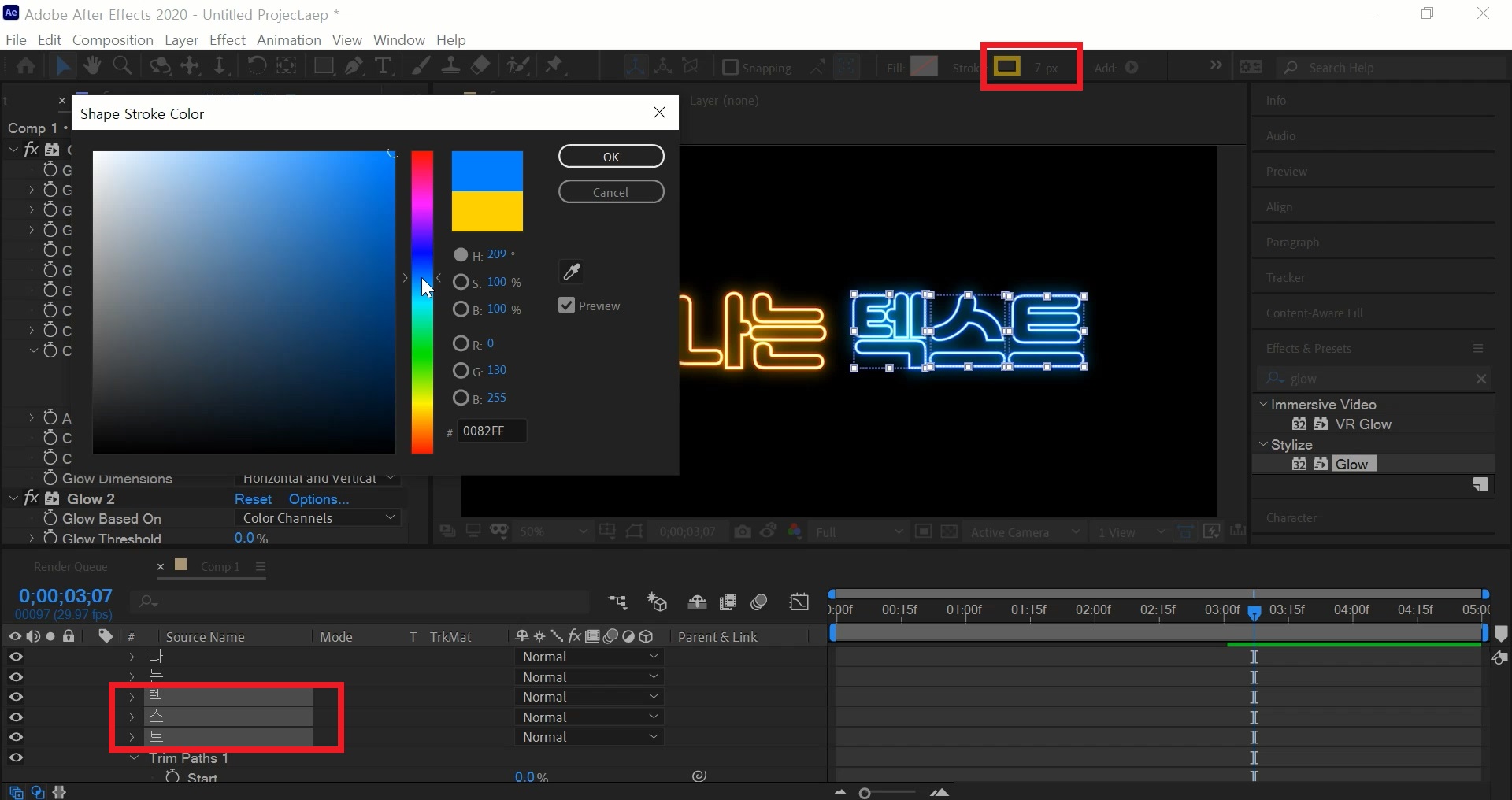Click Options link for Glow 2
Image resolution: width=1512 pixels, height=800 pixels.
(x=319, y=498)
